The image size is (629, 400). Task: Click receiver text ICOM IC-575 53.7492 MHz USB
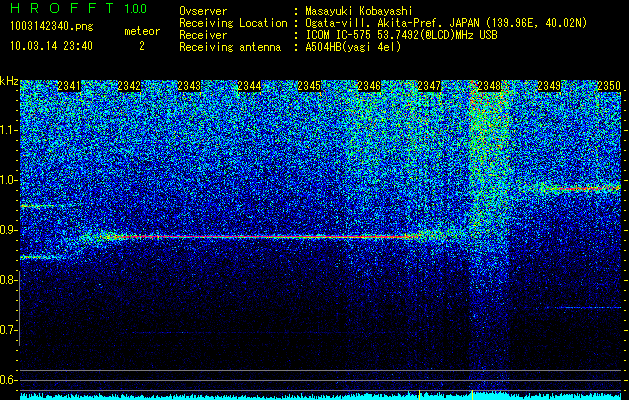click(x=401, y=35)
